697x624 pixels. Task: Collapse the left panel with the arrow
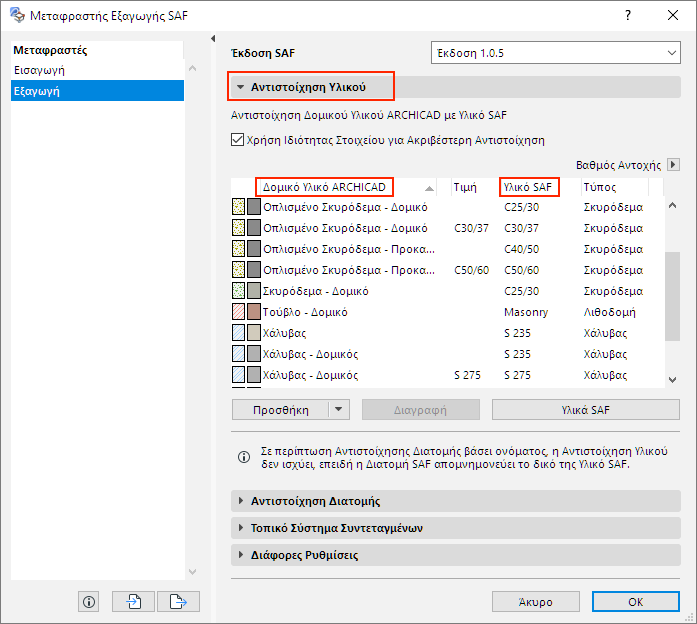coord(213,39)
